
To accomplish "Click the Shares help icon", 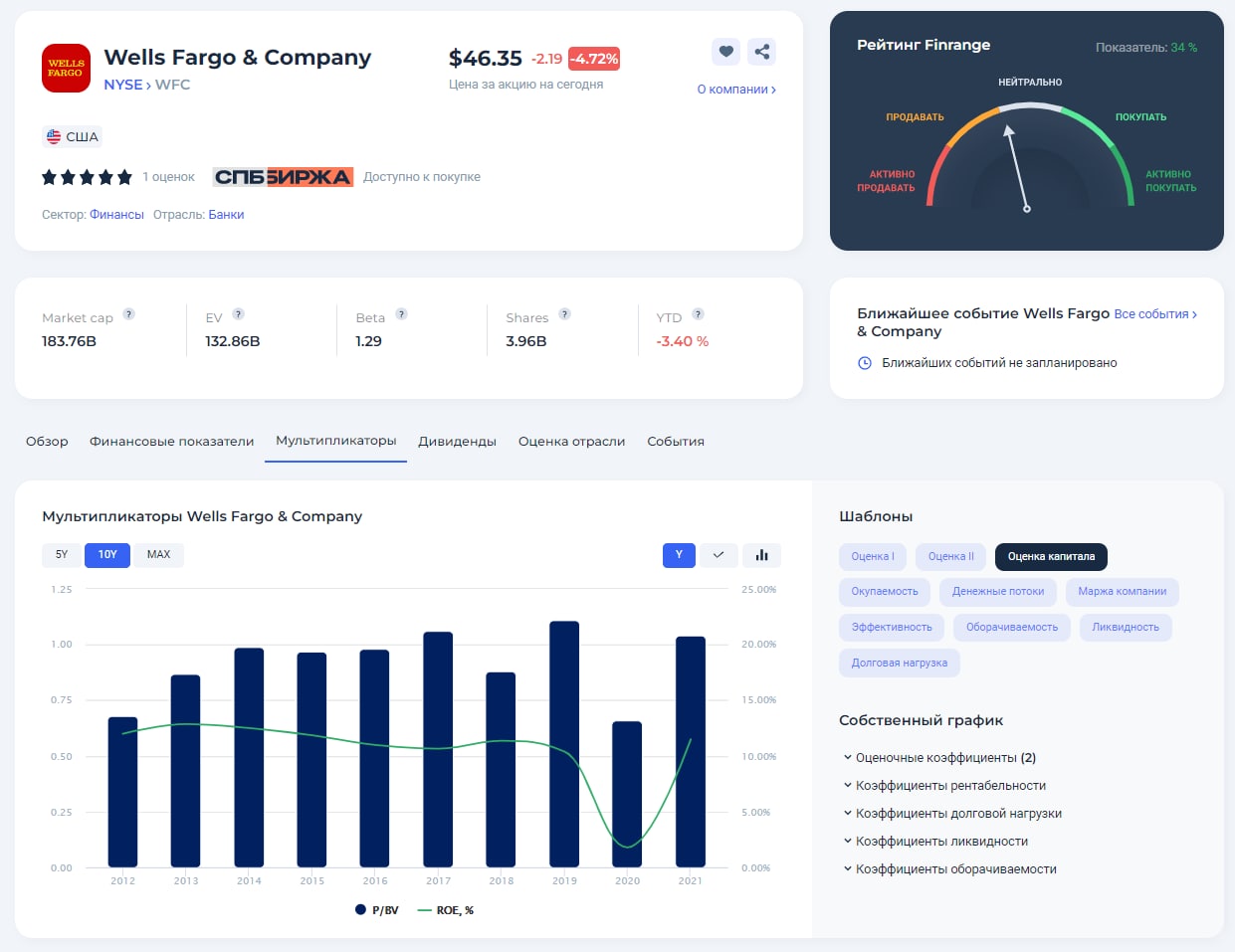I will [x=564, y=314].
